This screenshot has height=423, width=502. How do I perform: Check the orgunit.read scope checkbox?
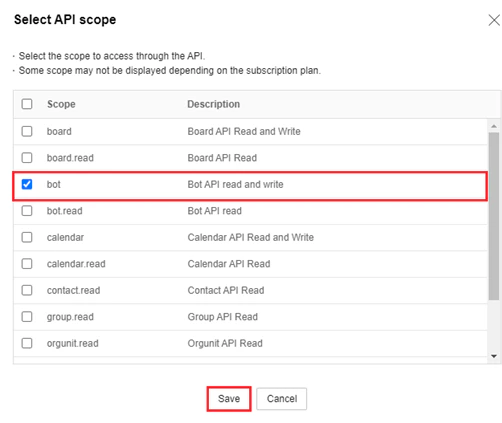pyautogui.click(x=27, y=343)
